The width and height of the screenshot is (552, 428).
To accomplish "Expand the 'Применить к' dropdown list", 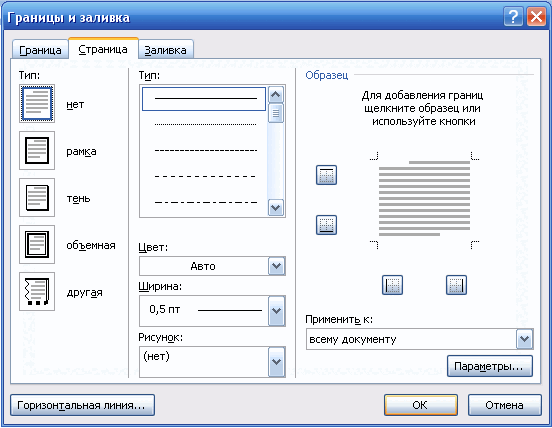I will pos(525,339).
